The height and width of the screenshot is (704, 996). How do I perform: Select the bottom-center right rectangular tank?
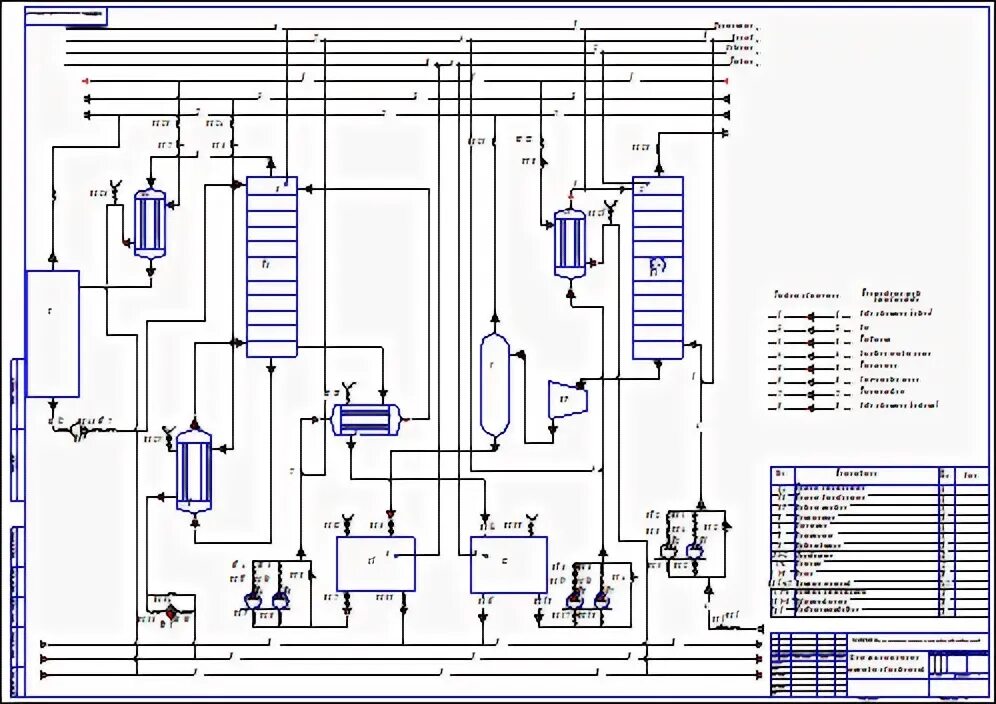pos(509,564)
